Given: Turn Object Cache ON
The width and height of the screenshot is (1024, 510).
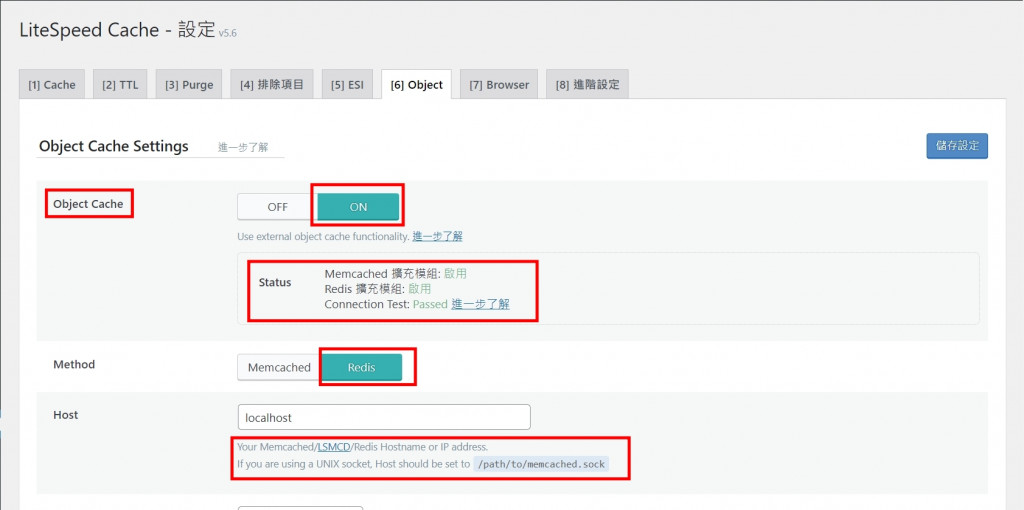Looking at the screenshot, I should [358, 207].
